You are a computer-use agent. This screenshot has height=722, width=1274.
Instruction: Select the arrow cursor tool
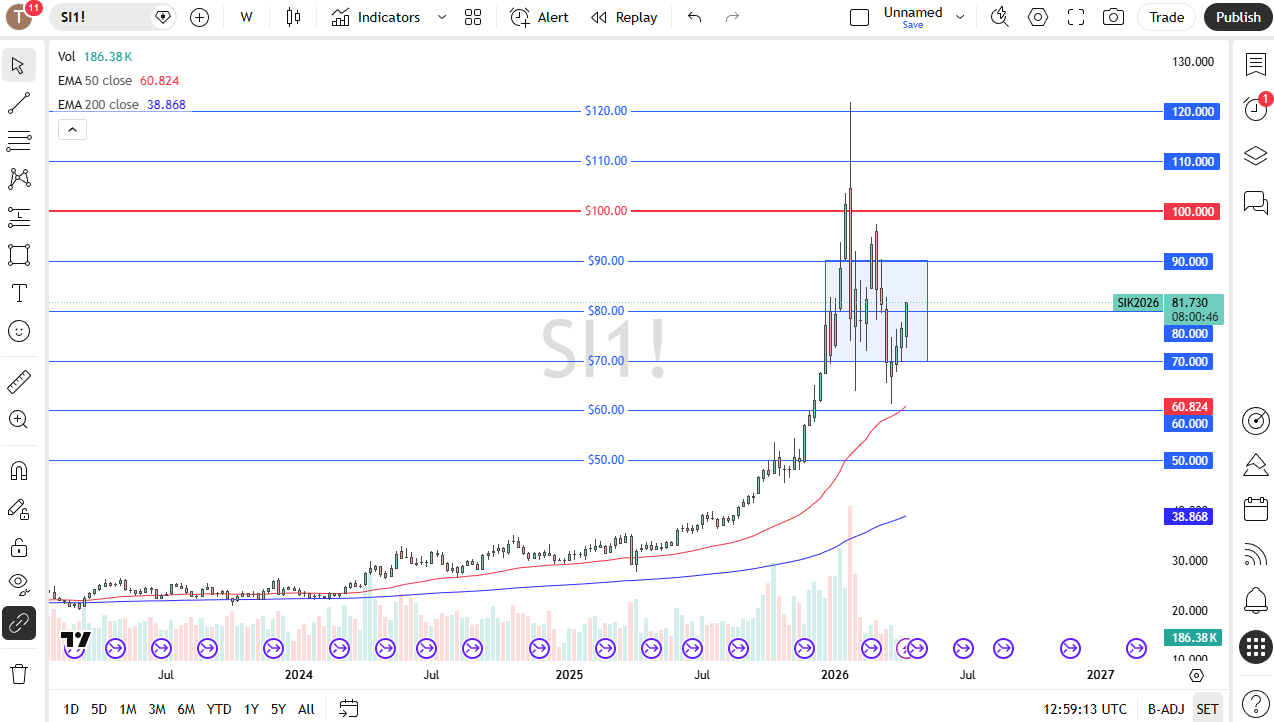coord(18,66)
